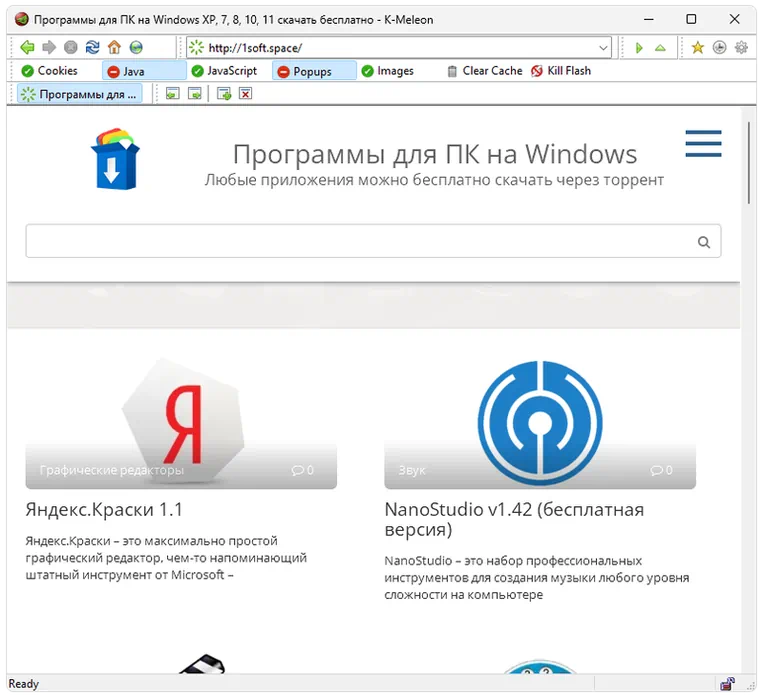Click the magnifier search icon on the page

[704, 242]
